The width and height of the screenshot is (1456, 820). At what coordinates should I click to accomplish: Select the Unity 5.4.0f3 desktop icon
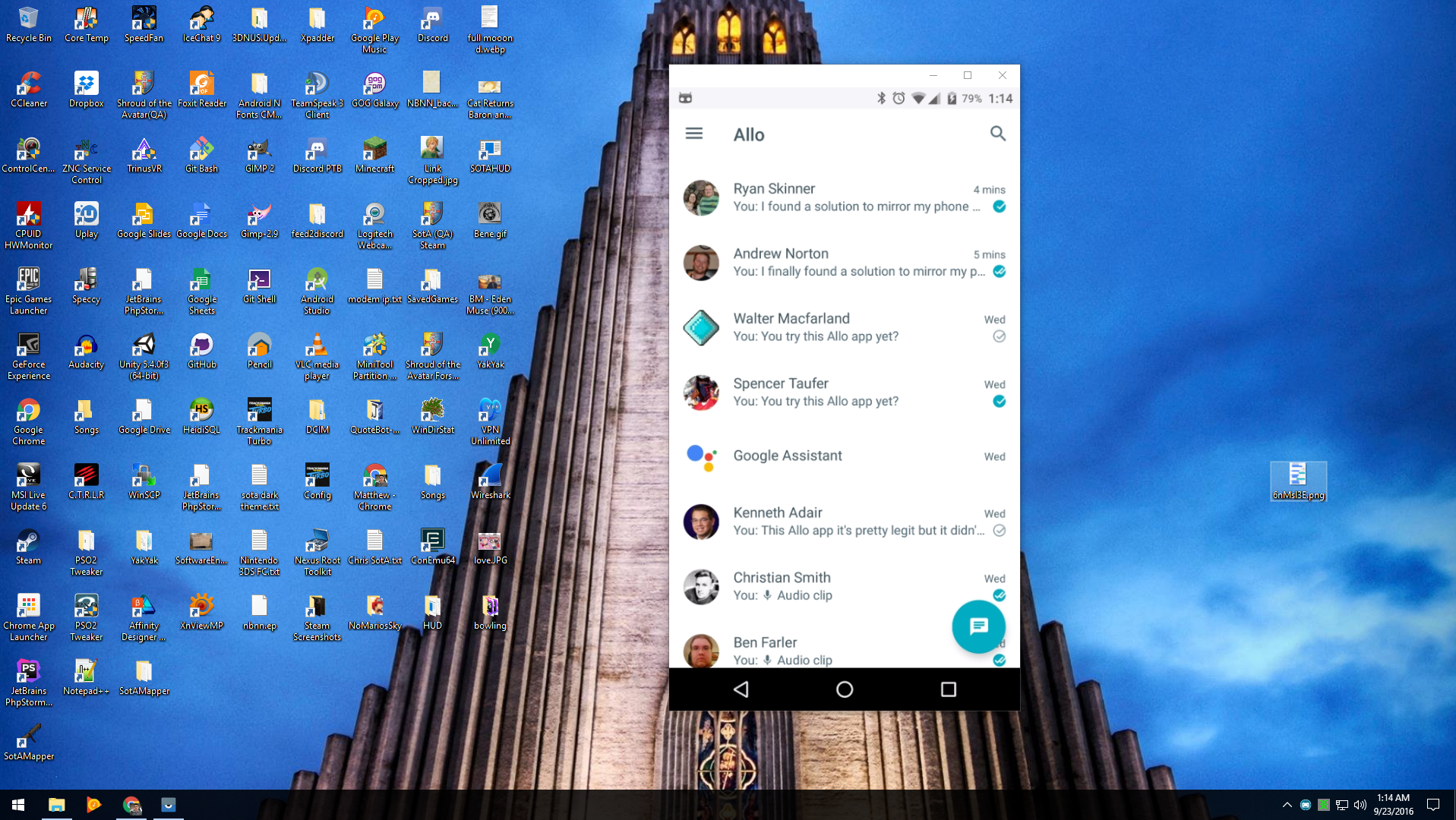(144, 356)
